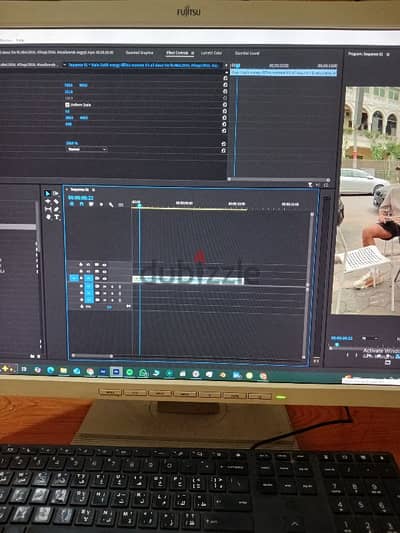The height and width of the screenshot is (533, 400).
Task: Switch to Effect Controls tab
Action: [x=177, y=53]
